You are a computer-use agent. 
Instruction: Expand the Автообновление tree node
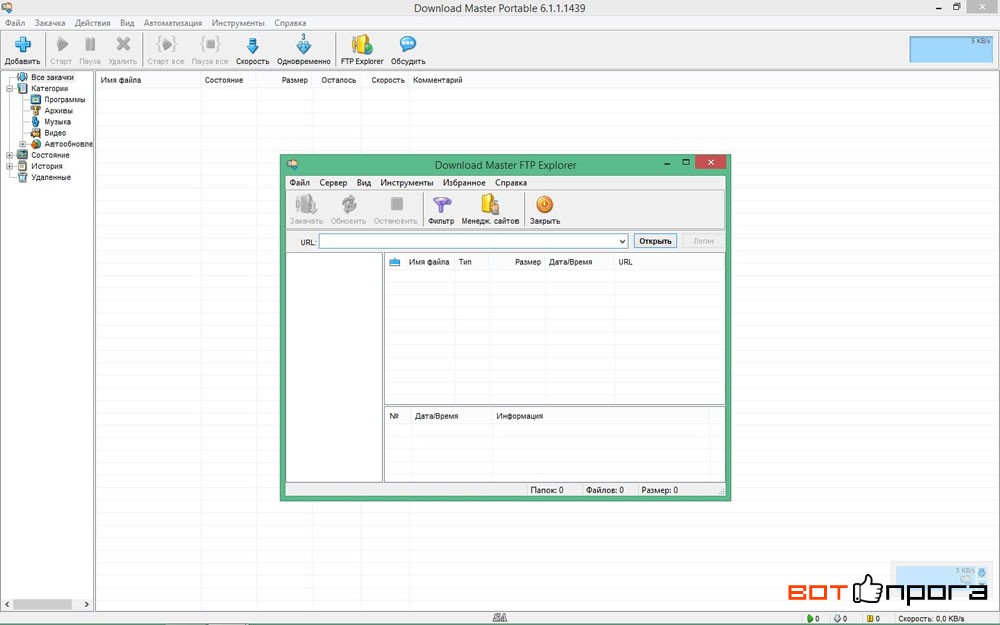[23, 144]
